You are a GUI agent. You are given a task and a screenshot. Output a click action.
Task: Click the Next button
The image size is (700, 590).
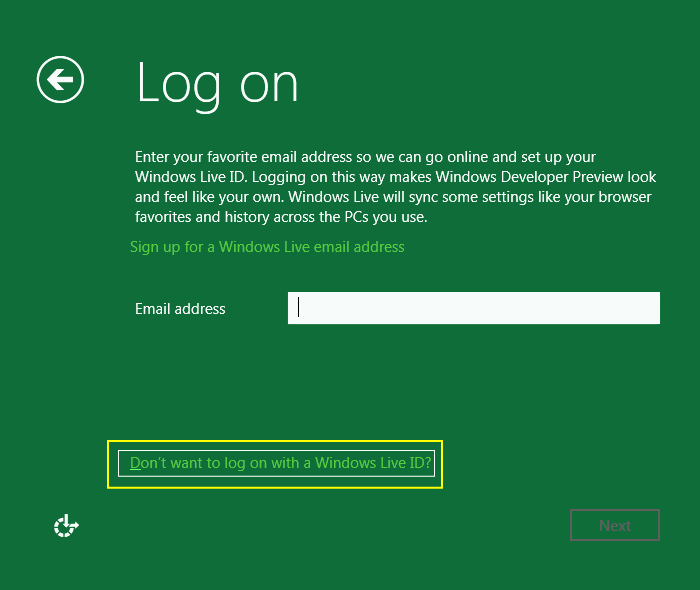coord(615,525)
